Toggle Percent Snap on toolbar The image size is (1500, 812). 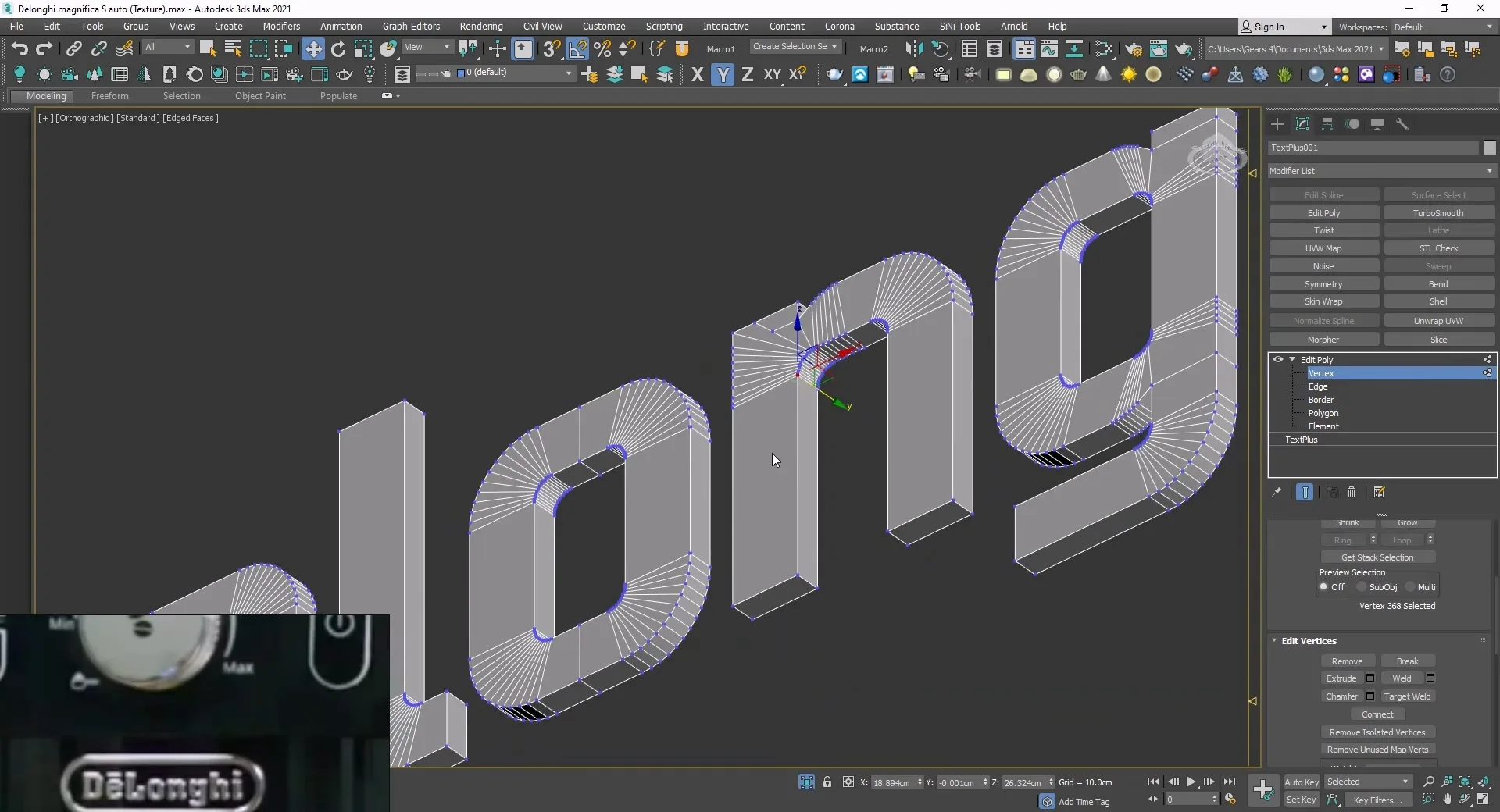click(602, 48)
